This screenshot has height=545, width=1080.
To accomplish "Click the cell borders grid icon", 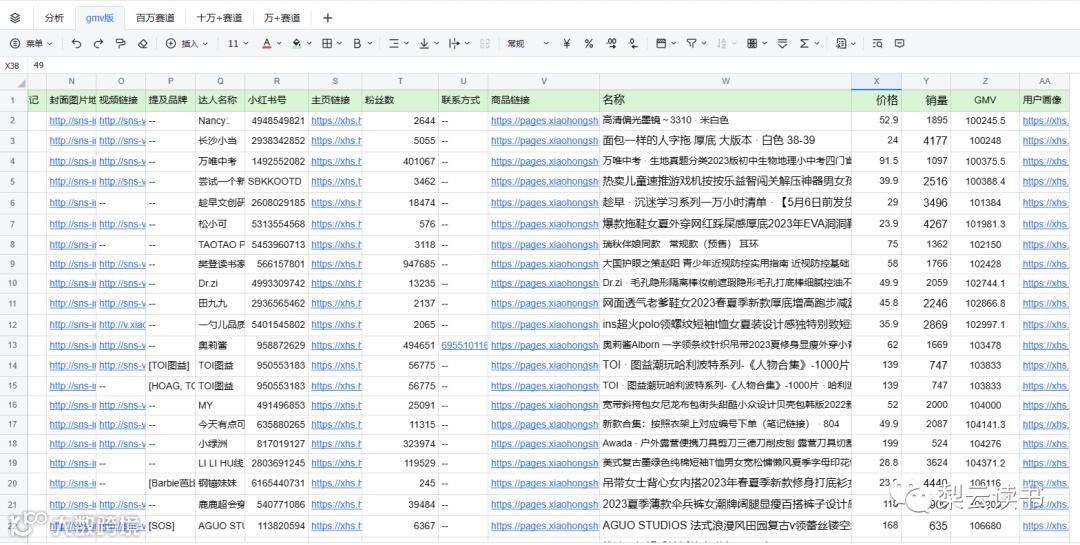I will pos(327,43).
